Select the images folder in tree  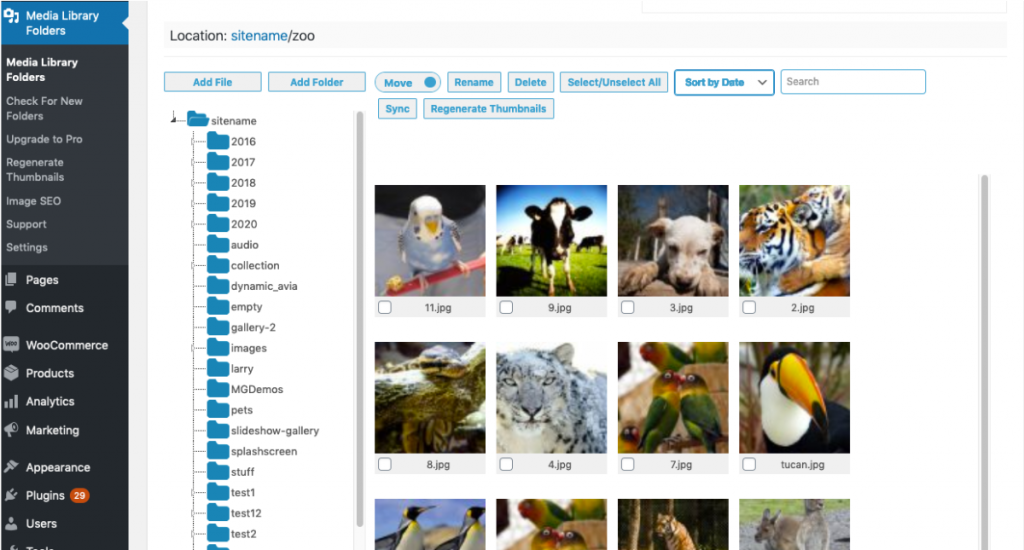[x=249, y=348]
